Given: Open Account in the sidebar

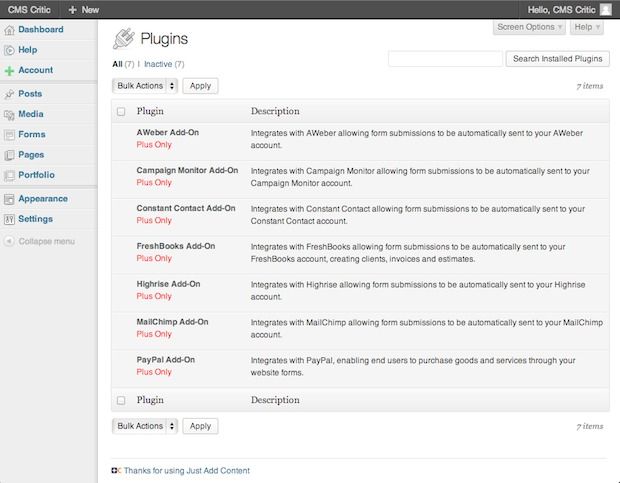Looking at the screenshot, I should tap(36, 70).
